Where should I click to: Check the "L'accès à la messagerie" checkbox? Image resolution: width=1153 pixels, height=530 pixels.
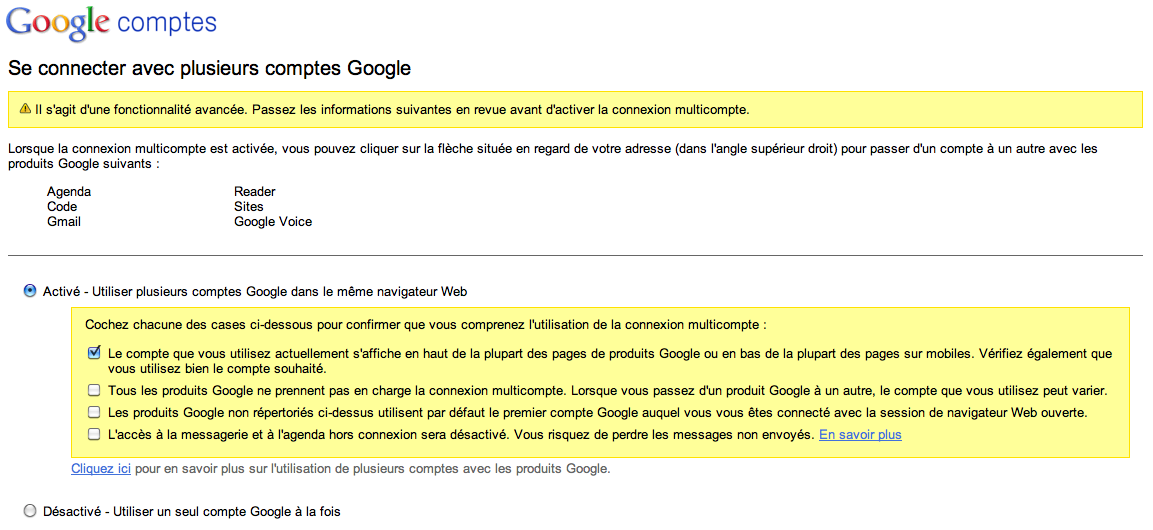click(x=94, y=434)
